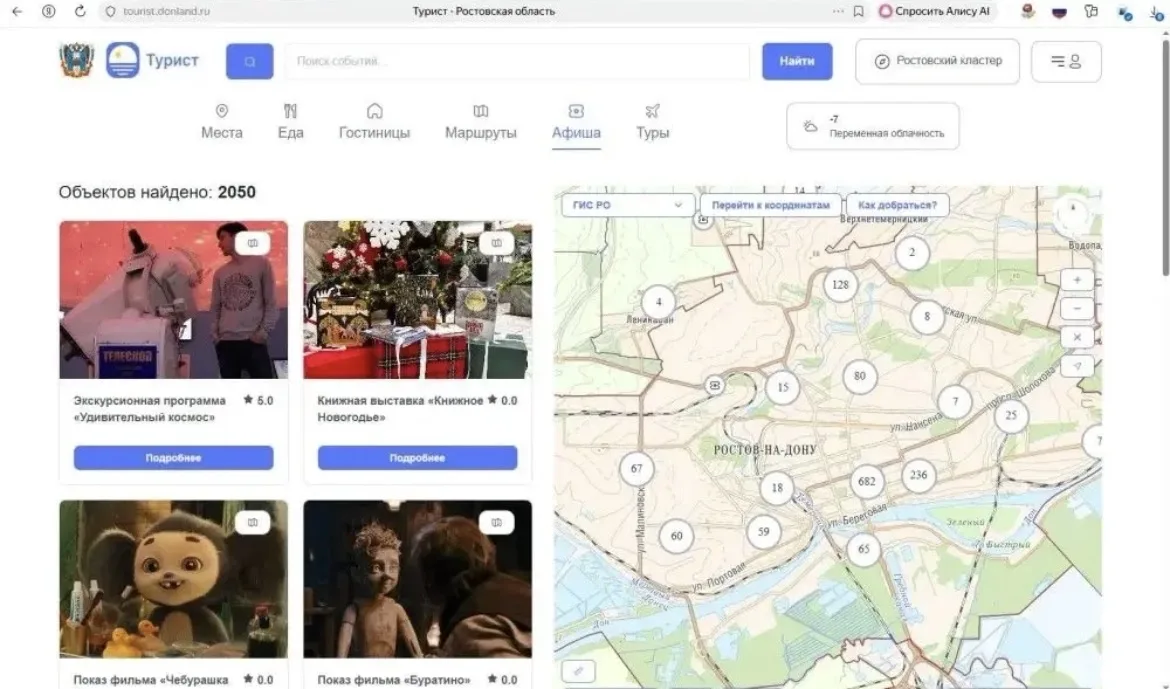
Task: Open the user profile menu button
Action: pyautogui.click(x=1066, y=61)
